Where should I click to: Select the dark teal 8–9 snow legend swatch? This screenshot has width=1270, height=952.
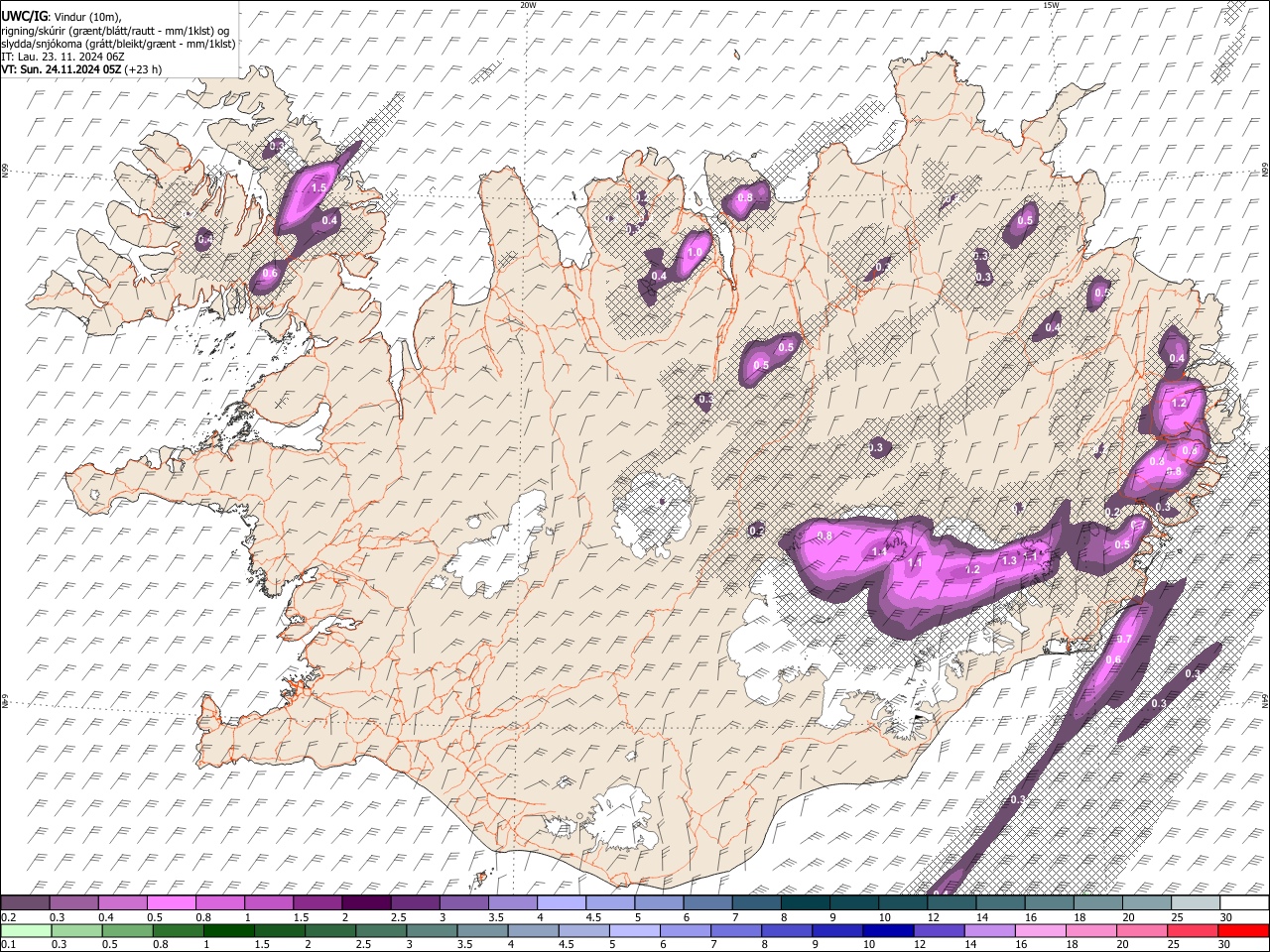click(806, 902)
